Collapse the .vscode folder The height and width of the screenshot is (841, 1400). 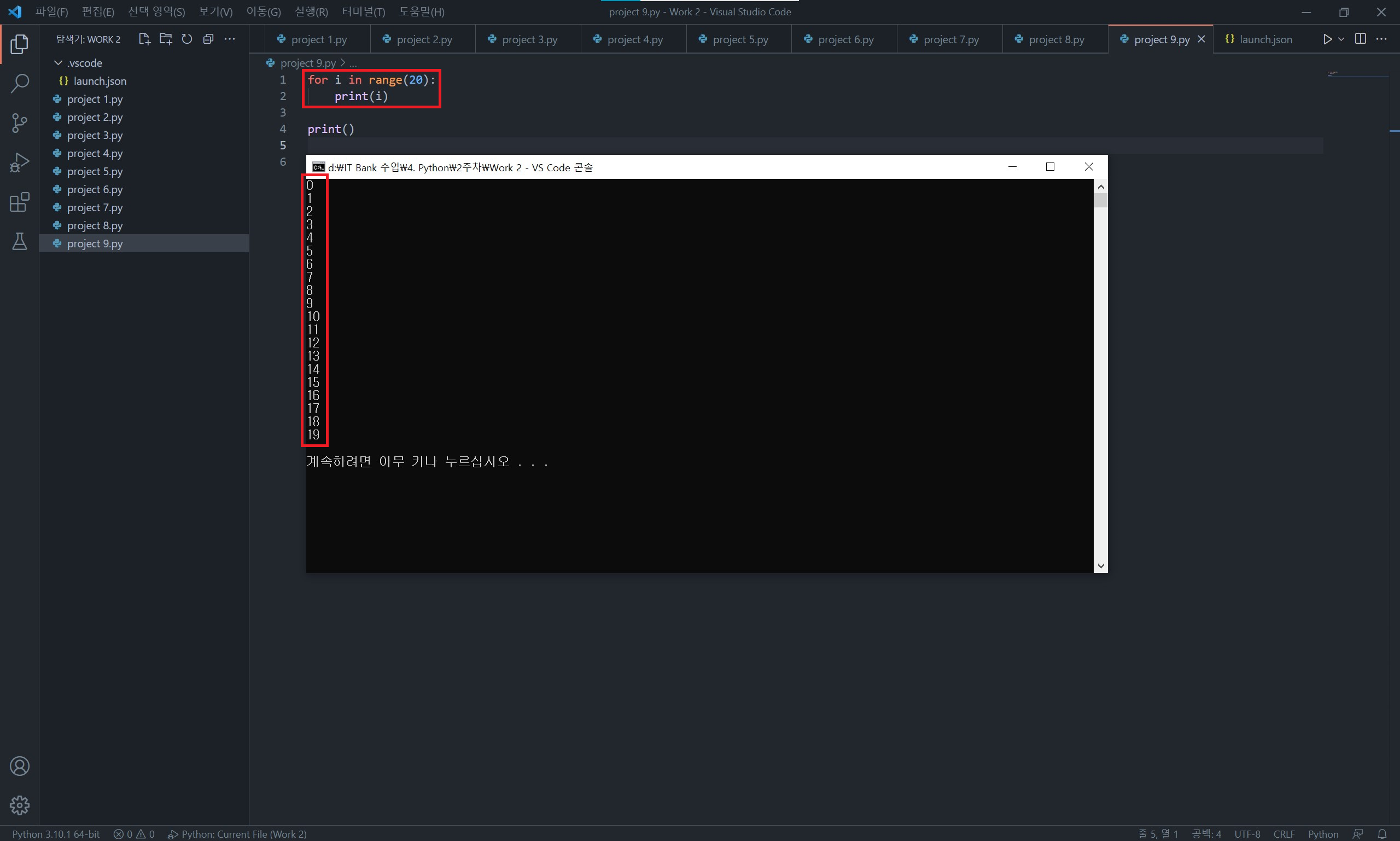coord(59,63)
